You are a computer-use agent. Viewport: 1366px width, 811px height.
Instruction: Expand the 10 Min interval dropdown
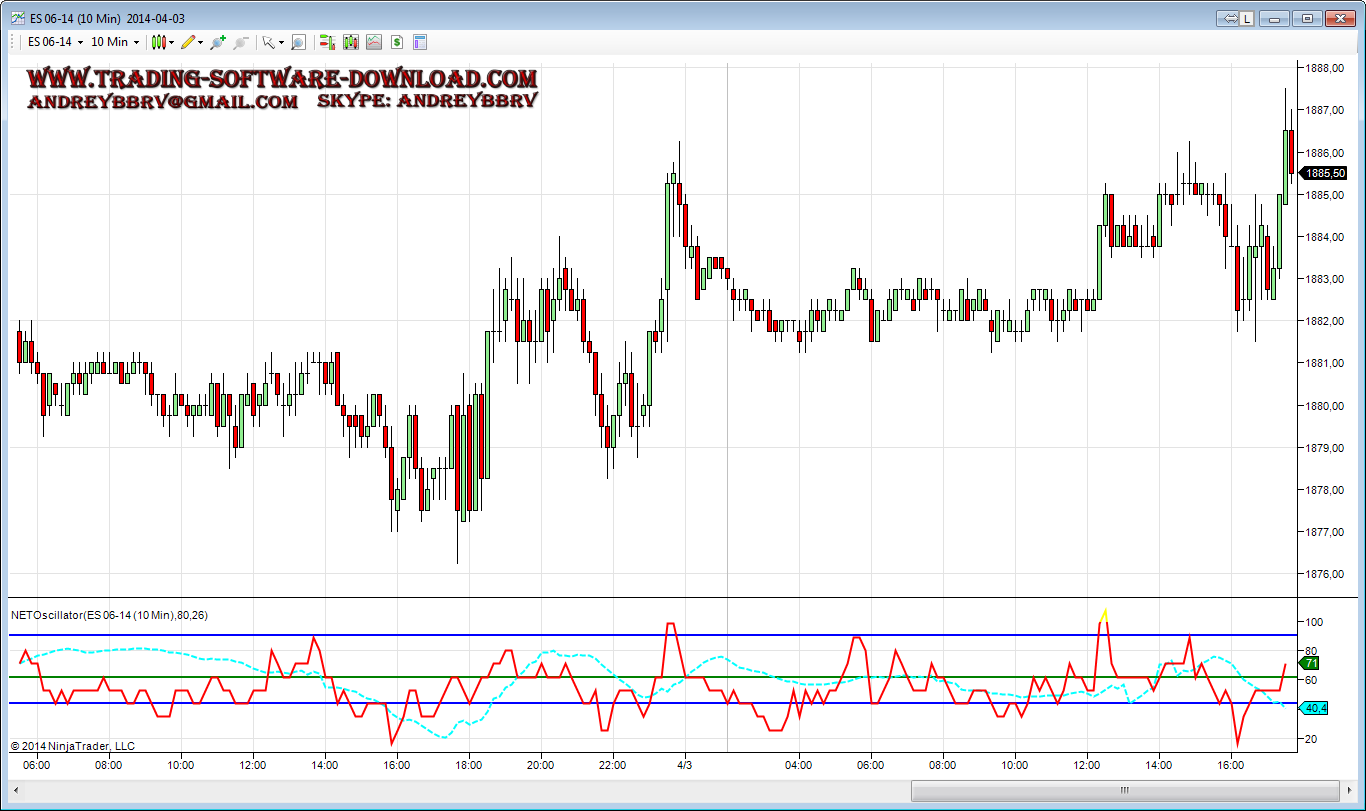[136, 43]
